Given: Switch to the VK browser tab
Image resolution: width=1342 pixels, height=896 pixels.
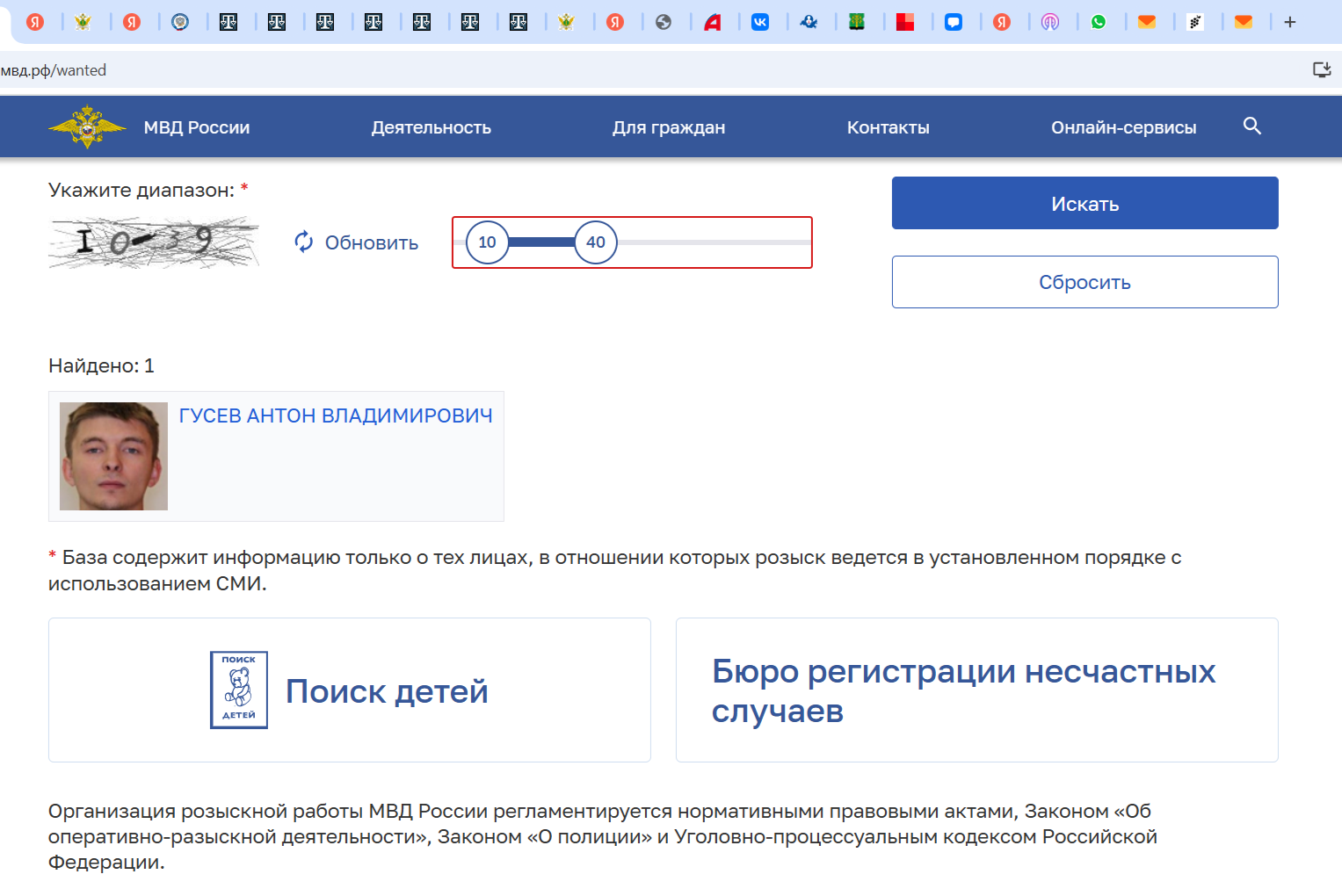Looking at the screenshot, I should click(760, 23).
